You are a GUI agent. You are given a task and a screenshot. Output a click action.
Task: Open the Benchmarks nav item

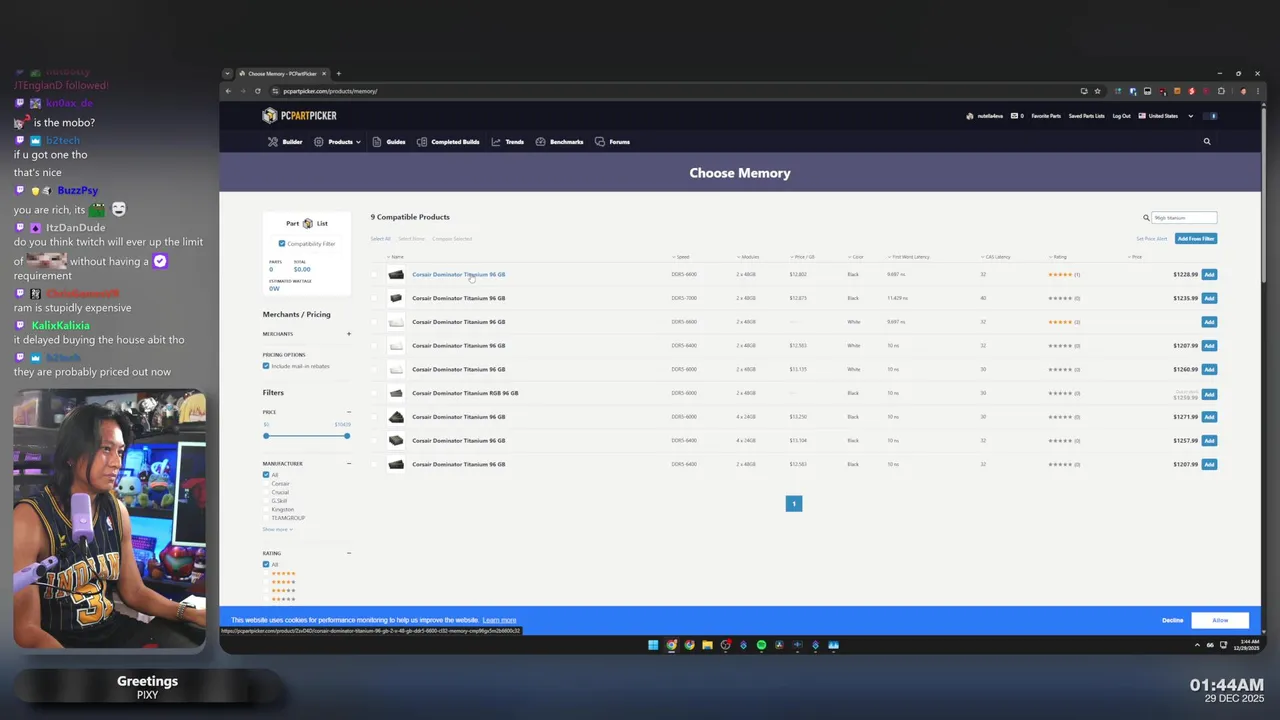[559, 142]
